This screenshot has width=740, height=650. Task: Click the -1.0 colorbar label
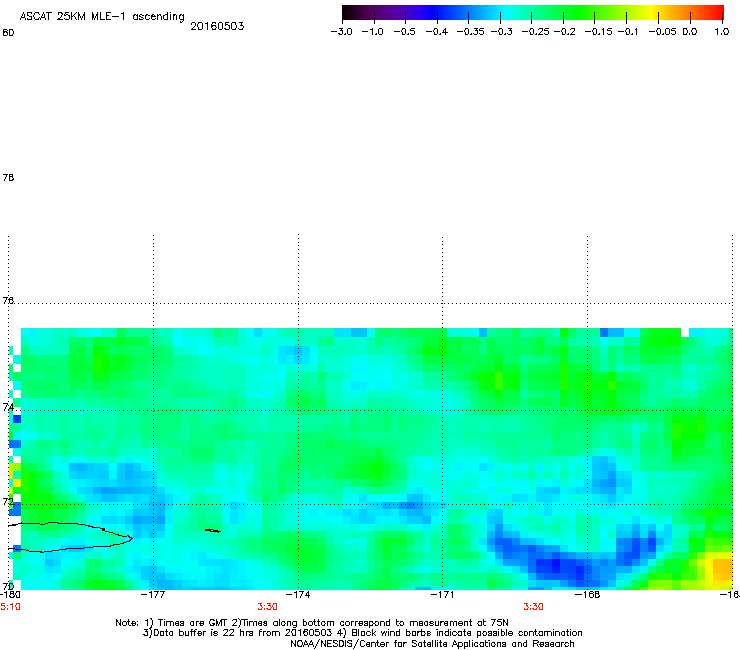(x=372, y=32)
